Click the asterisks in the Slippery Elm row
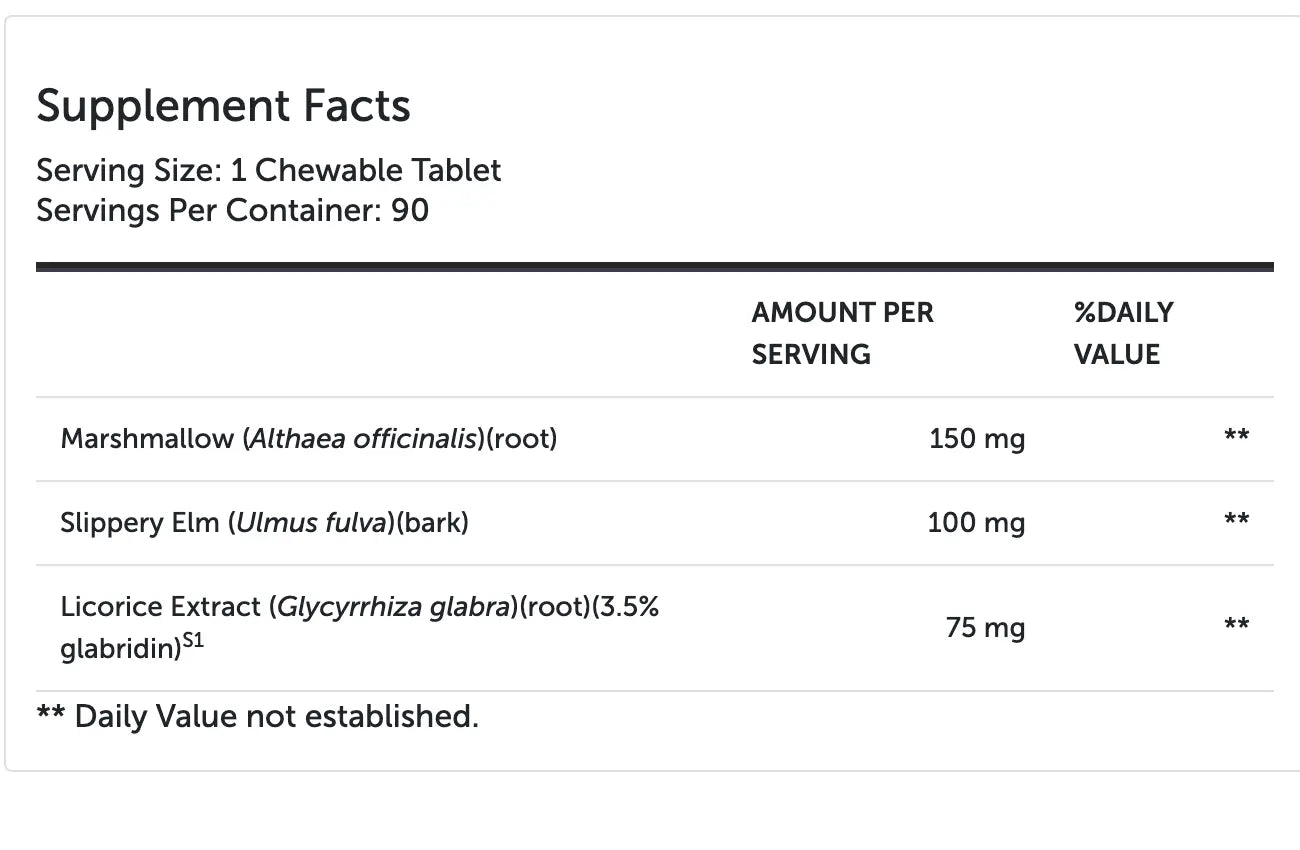This screenshot has width=1300, height=850. tap(1236, 520)
